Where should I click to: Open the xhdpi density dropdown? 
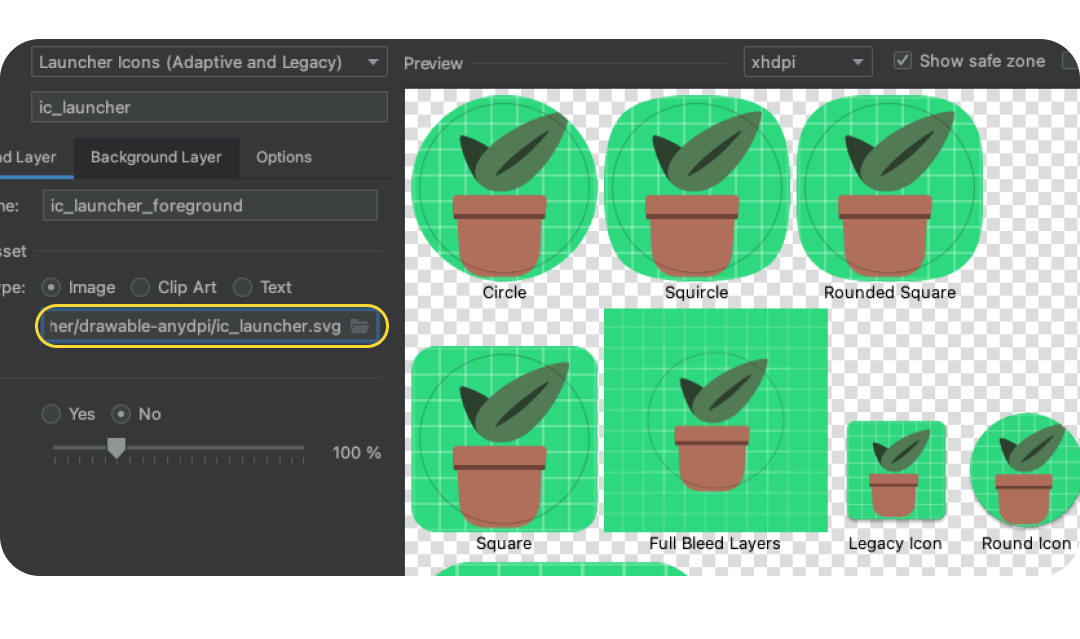pos(807,62)
